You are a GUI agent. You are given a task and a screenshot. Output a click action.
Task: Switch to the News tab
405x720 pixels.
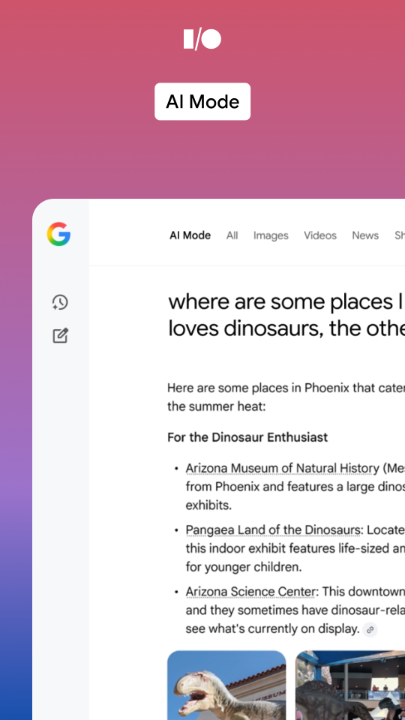pyautogui.click(x=366, y=236)
